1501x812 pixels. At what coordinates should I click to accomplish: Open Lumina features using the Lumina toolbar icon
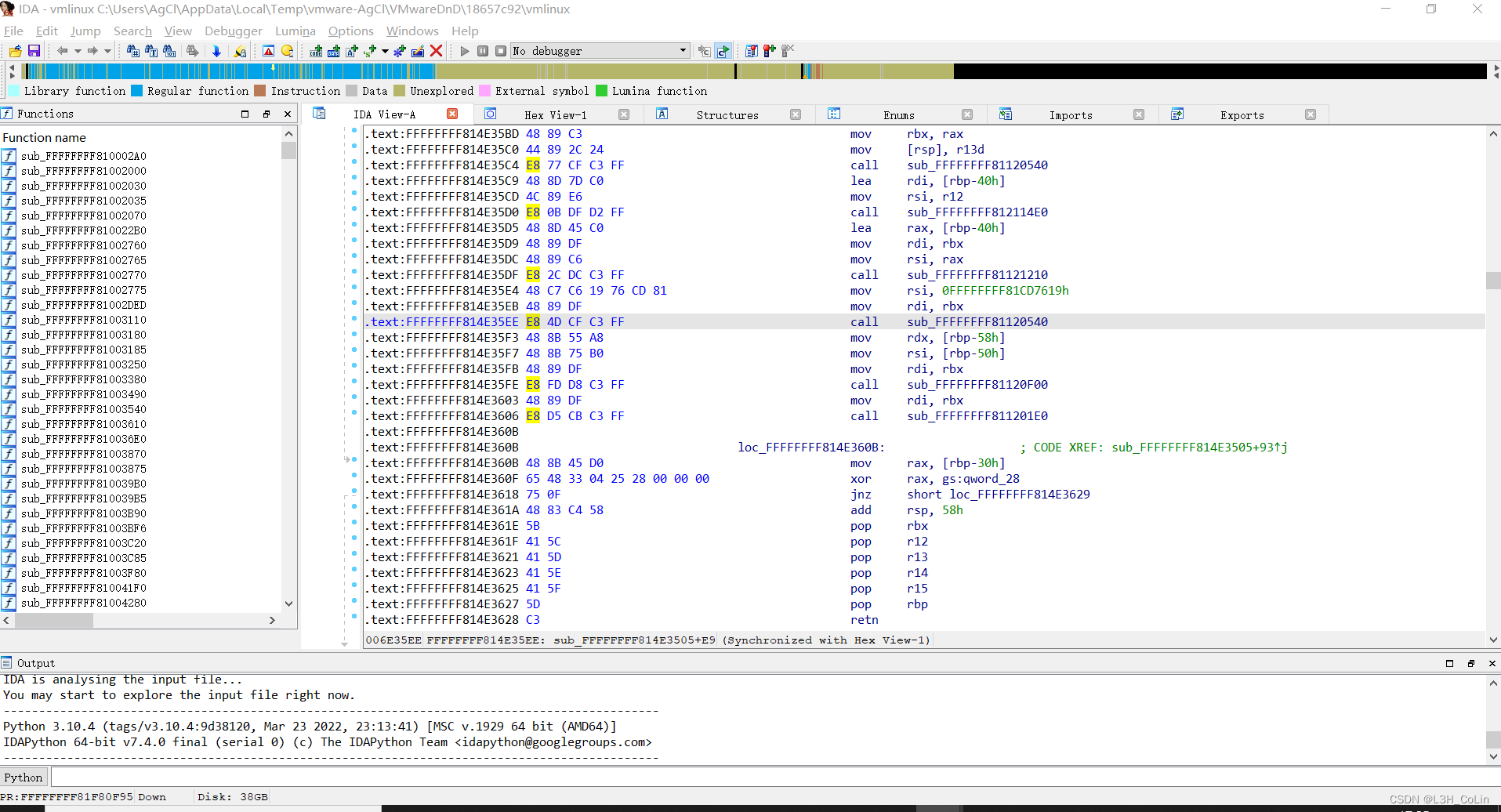pyautogui.click(x=240, y=51)
